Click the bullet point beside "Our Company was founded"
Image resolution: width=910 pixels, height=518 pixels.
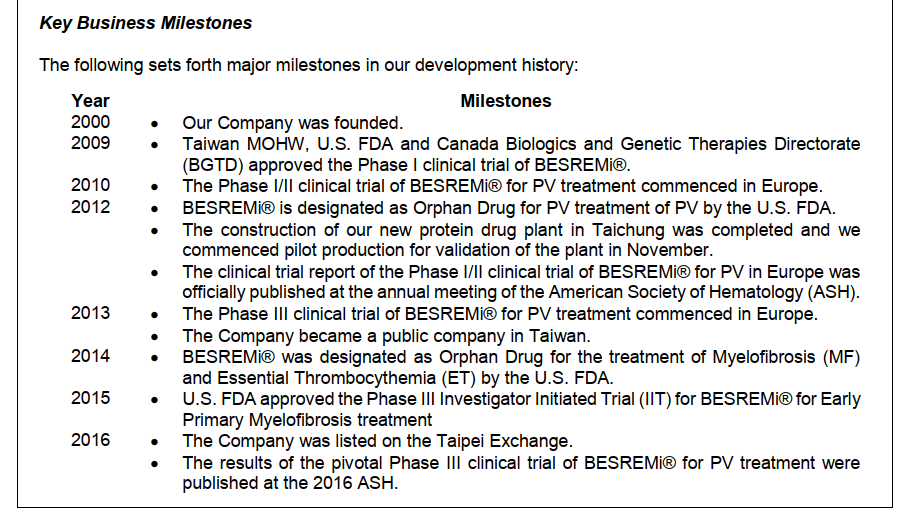[x=155, y=124]
